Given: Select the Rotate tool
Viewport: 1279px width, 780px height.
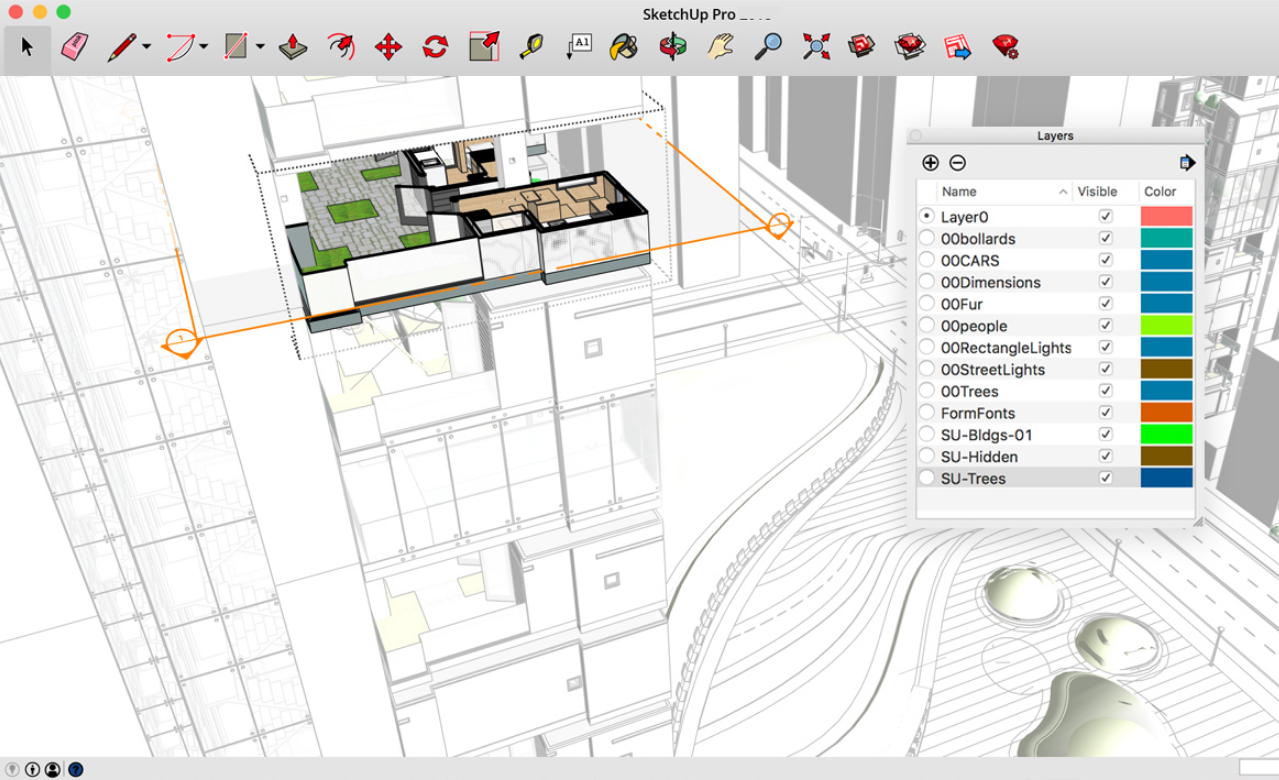Looking at the screenshot, I should (435, 47).
